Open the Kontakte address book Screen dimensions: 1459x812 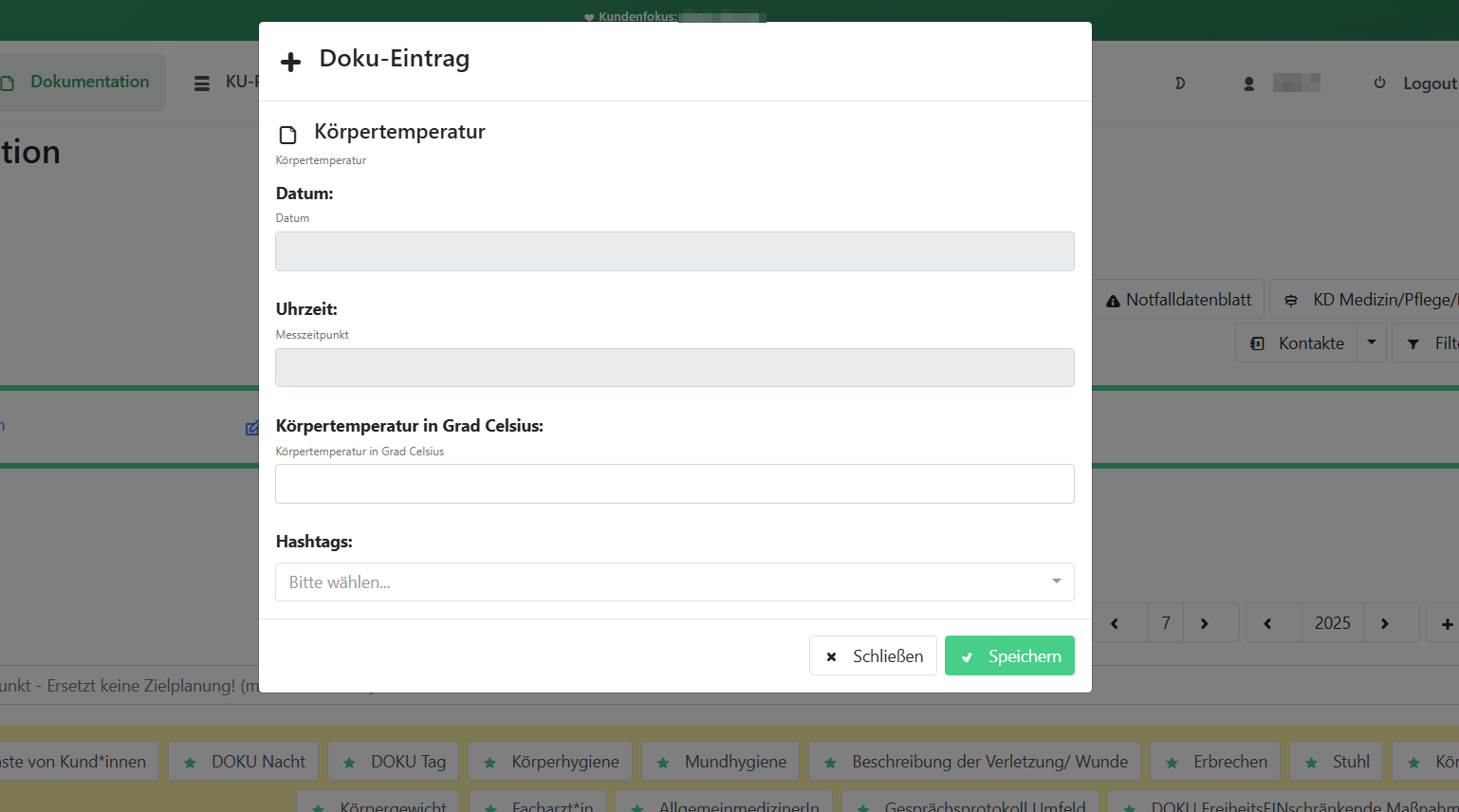pos(1297,342)
